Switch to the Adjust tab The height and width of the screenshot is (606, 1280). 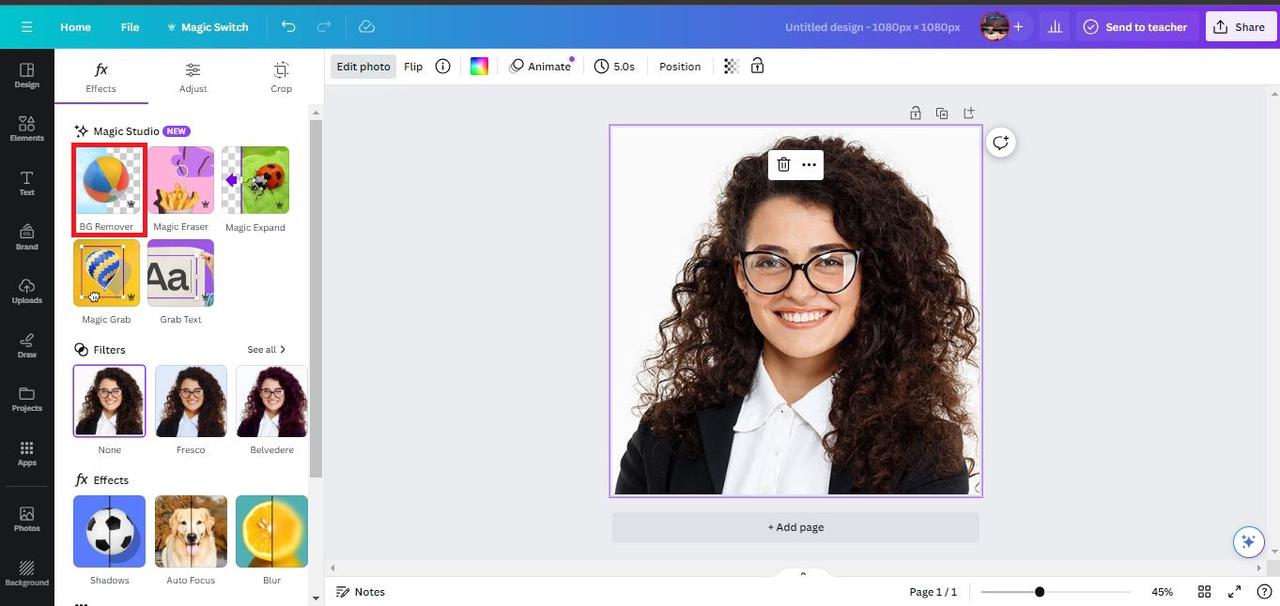193,77
